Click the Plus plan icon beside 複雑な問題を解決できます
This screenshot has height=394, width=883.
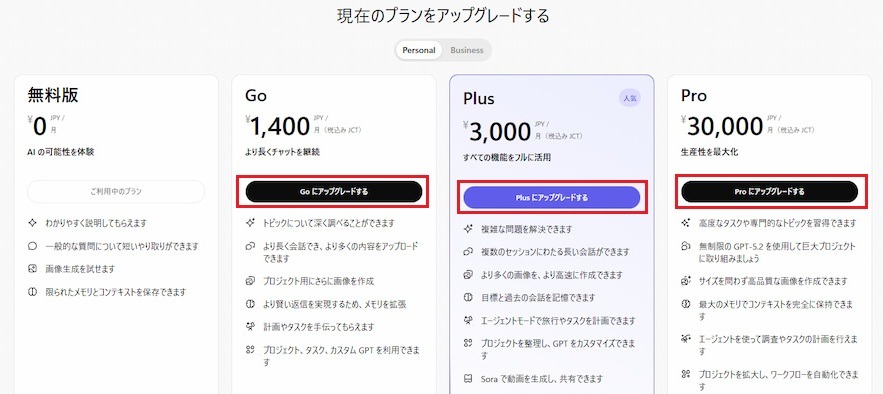click(467, 229)
